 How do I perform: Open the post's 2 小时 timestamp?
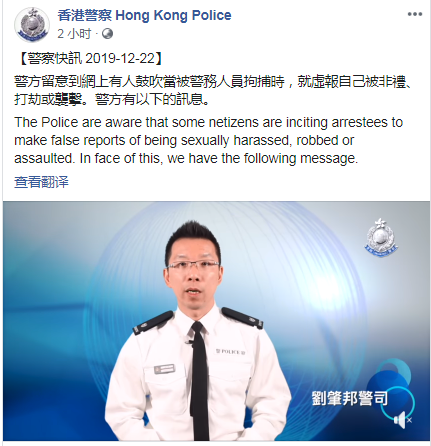tap(74, 34)
